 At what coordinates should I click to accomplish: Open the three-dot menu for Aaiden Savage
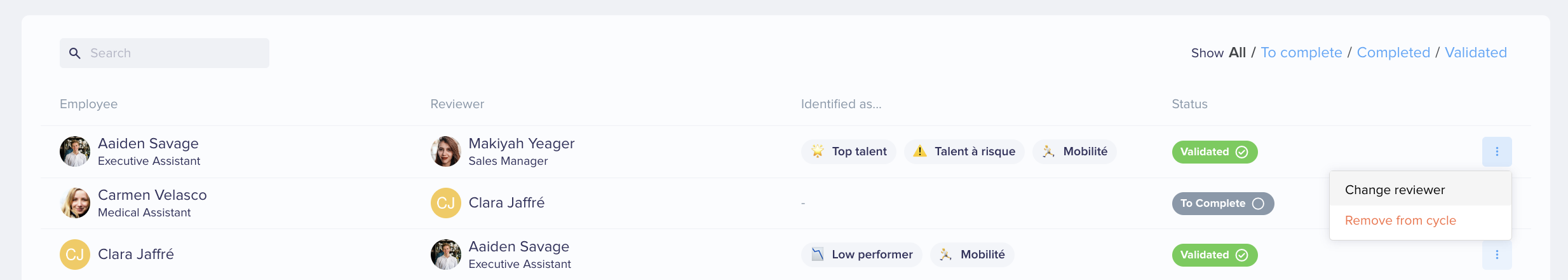click(1497, 151)
